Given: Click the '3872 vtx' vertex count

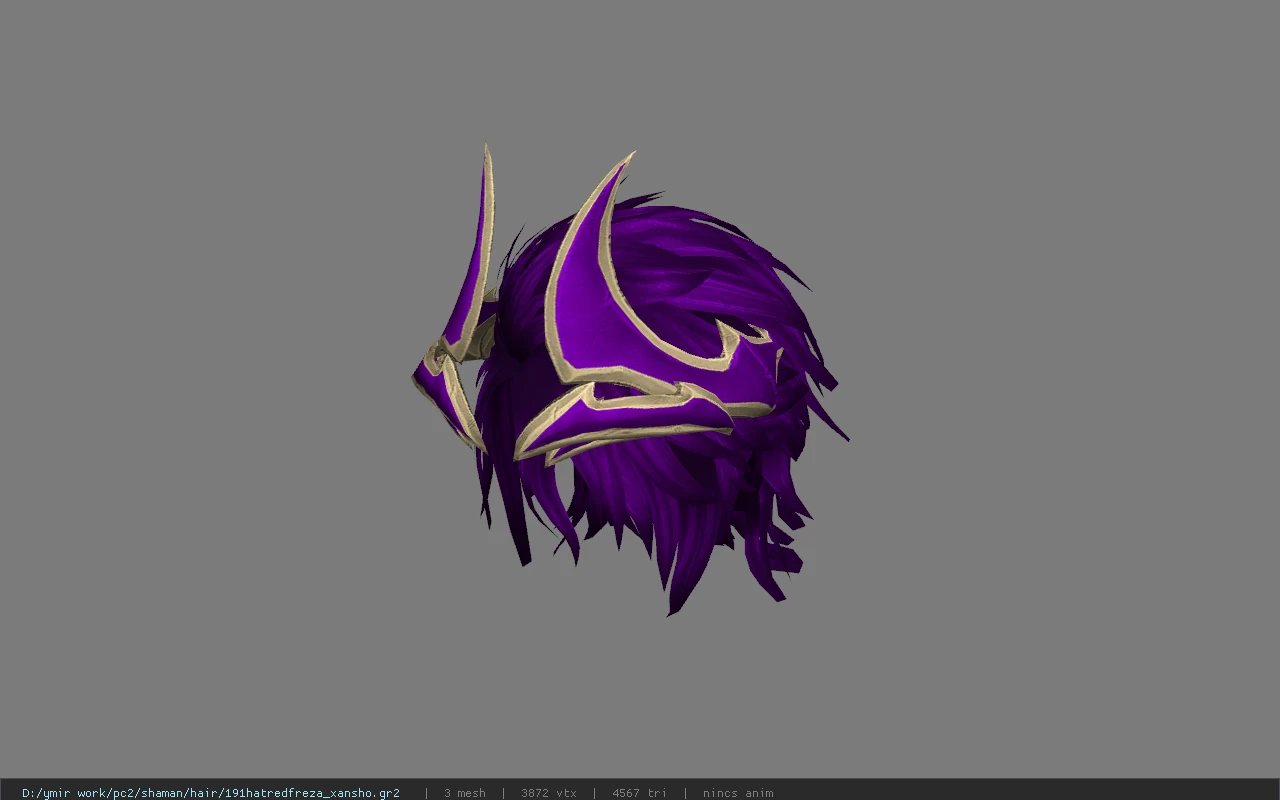Looking at the screenshot, I should pyautogui.click(x=549, y=793).
